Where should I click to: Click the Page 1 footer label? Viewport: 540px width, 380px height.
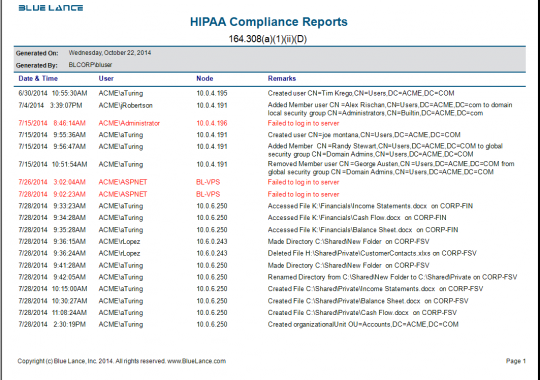pyautogui.click(x=516, y=361)
